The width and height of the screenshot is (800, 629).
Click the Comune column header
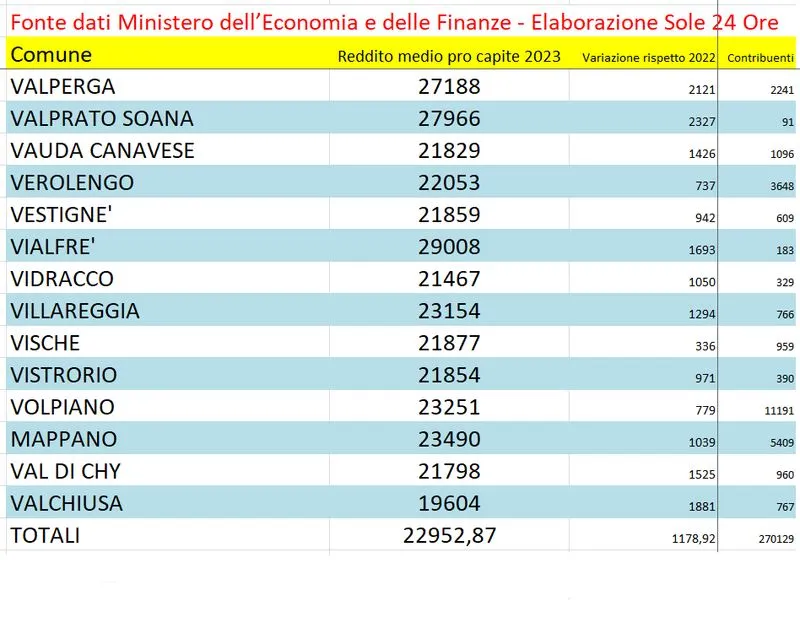coord(51,55)
